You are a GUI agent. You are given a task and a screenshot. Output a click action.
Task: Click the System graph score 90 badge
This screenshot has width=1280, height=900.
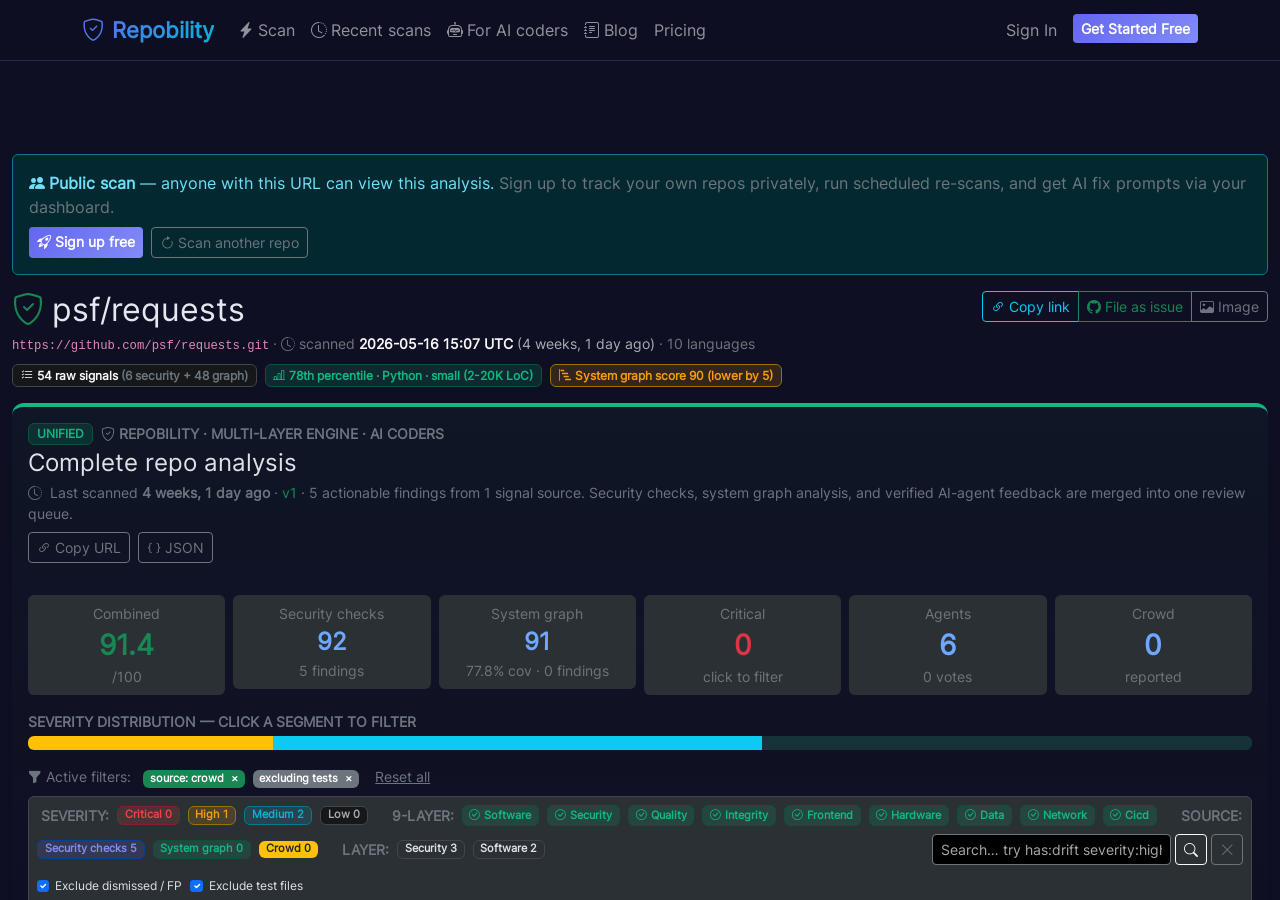click(666, 376)
